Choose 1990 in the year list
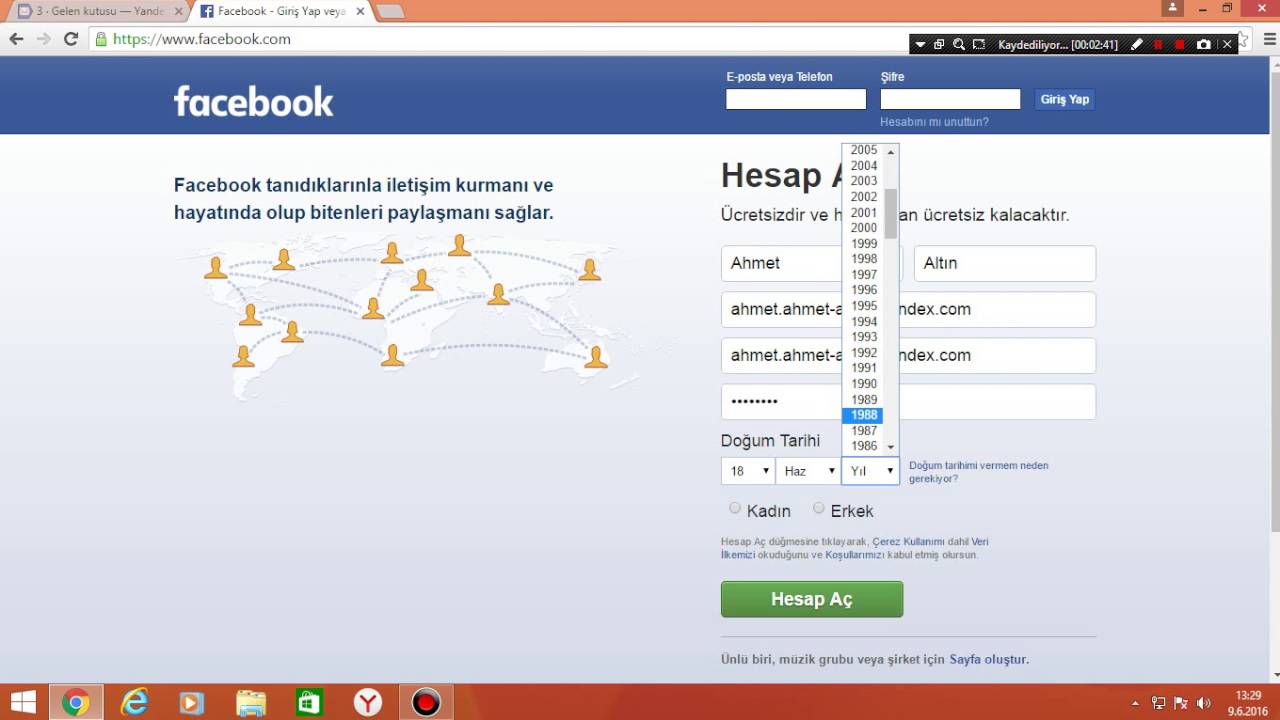The image size is (1280, 720). pyautogui.click(x=864, y=384)
